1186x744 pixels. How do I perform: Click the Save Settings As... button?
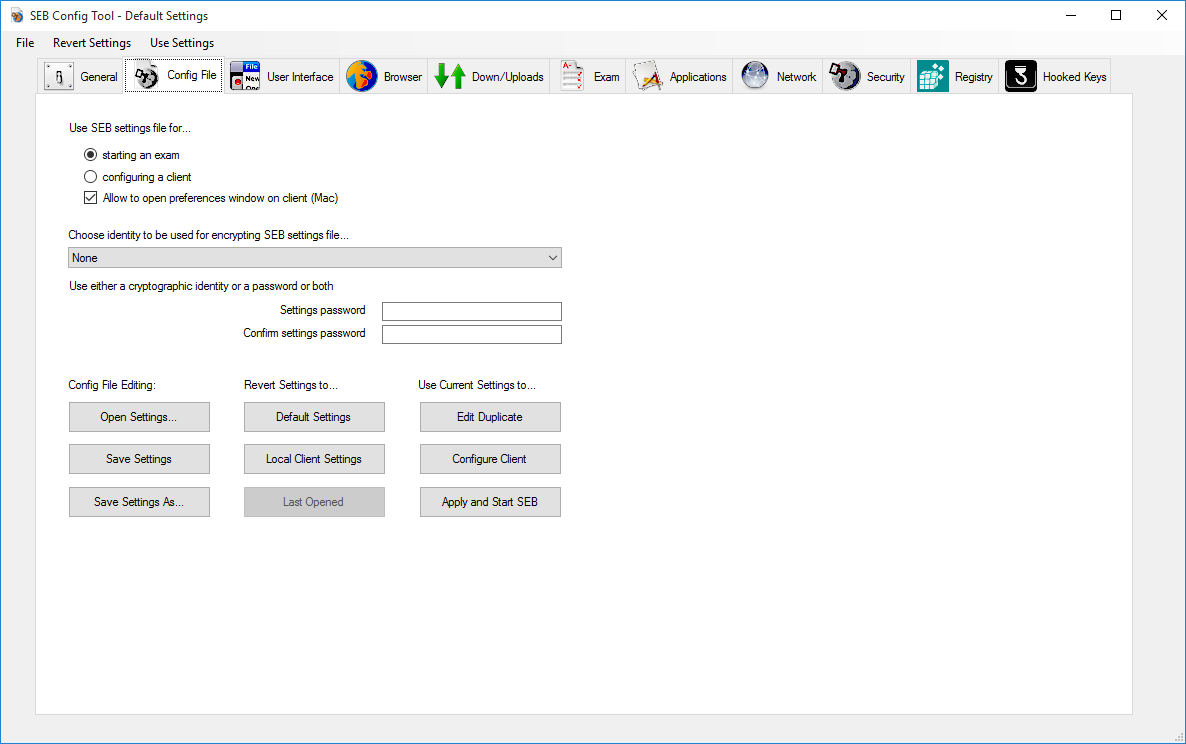coord(139,502)
